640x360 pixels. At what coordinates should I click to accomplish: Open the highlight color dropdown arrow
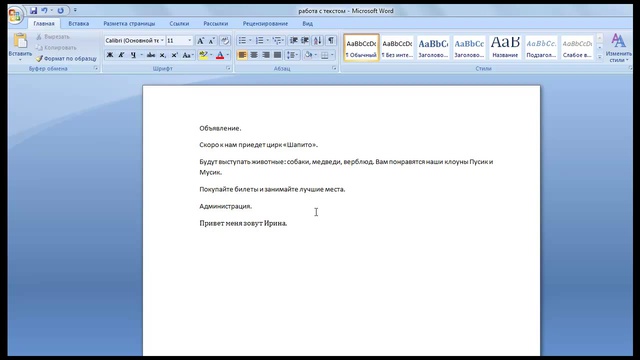[x=211, y=55]
